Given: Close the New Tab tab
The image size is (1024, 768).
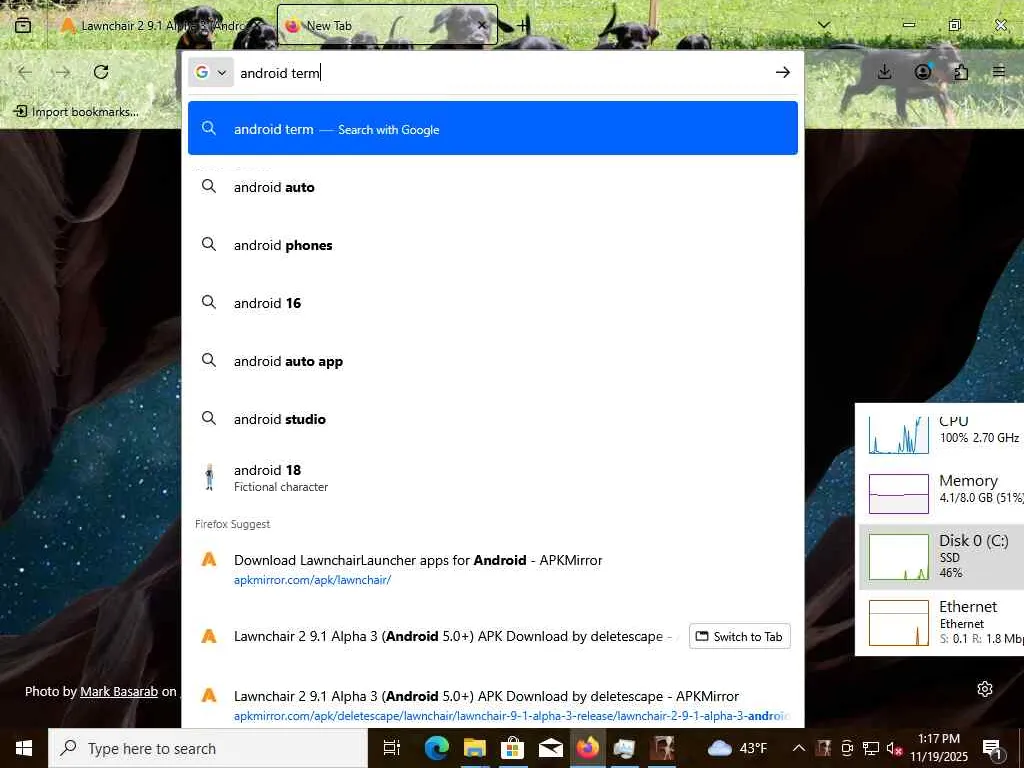Looking at the screenshot, I should pyautogui.click(x=481, y=25).
